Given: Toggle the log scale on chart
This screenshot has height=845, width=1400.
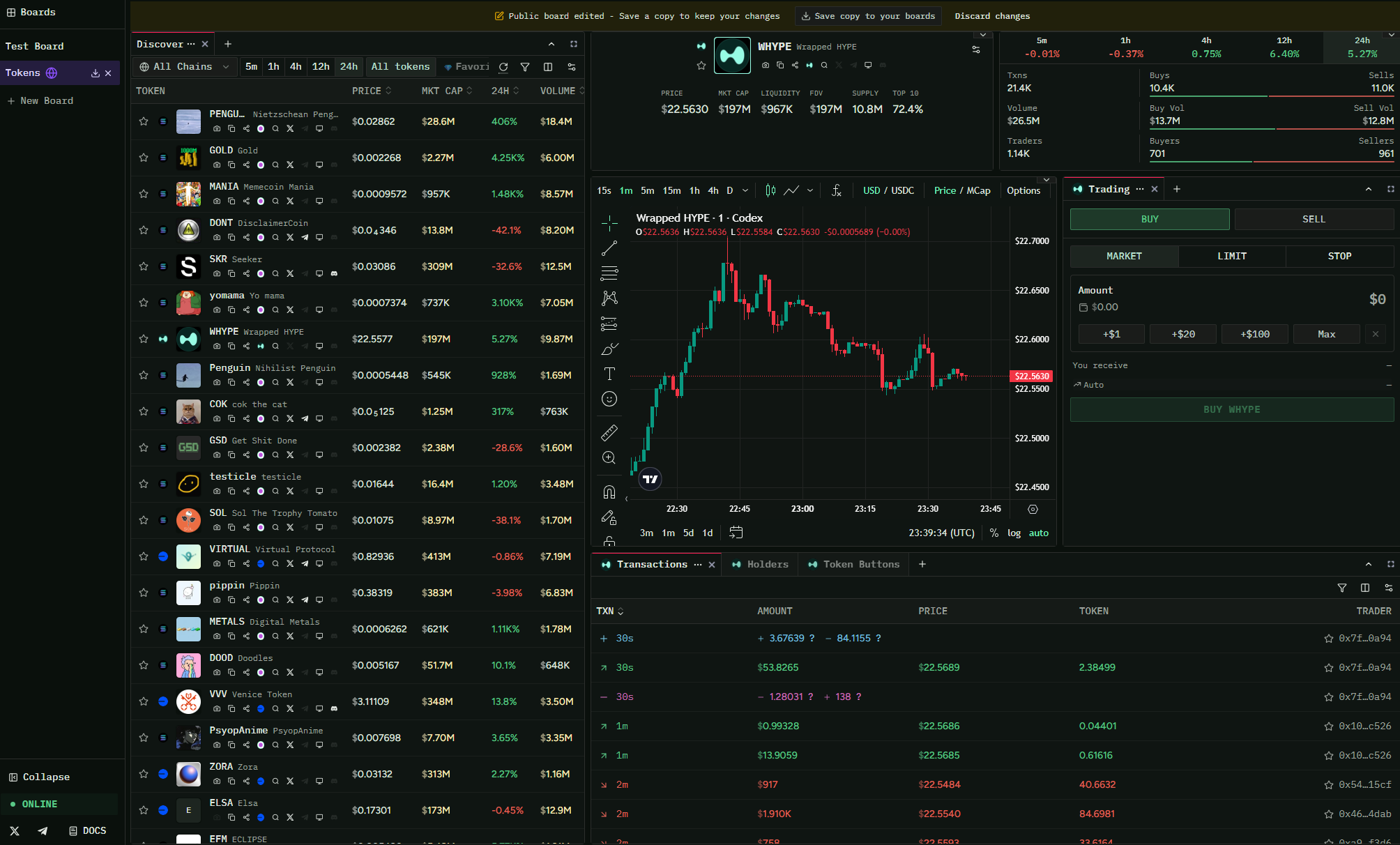Looking at the screenshot, I should click(x=1014, y=533).
